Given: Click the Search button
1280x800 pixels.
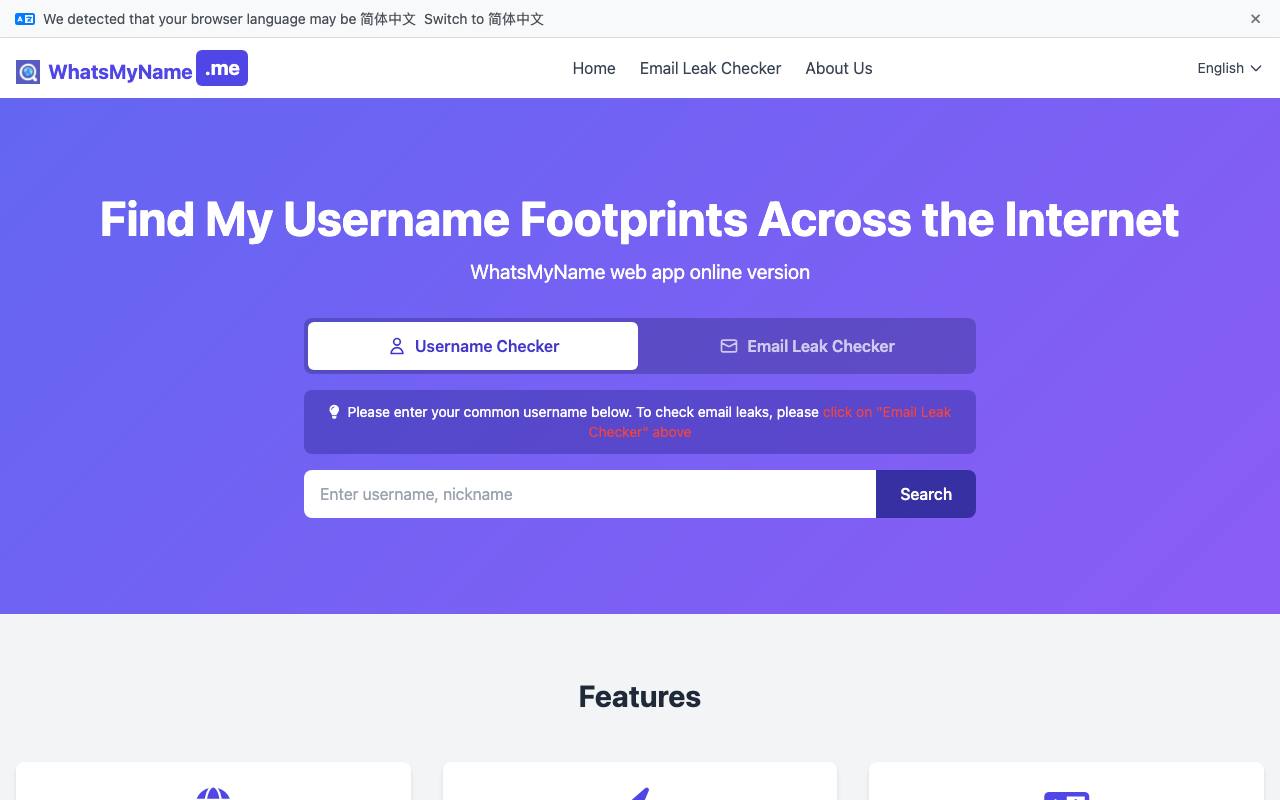Looking at the screenshot, I should click(926, 494).
